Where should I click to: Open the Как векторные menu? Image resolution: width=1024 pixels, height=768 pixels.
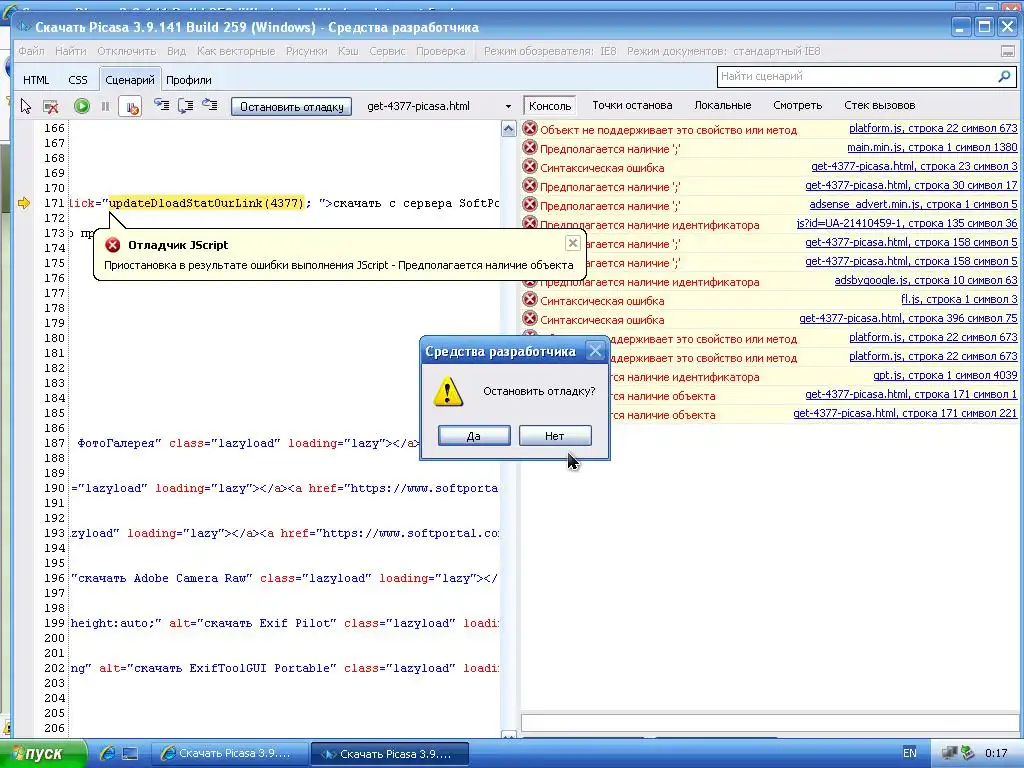click(236, 51)
